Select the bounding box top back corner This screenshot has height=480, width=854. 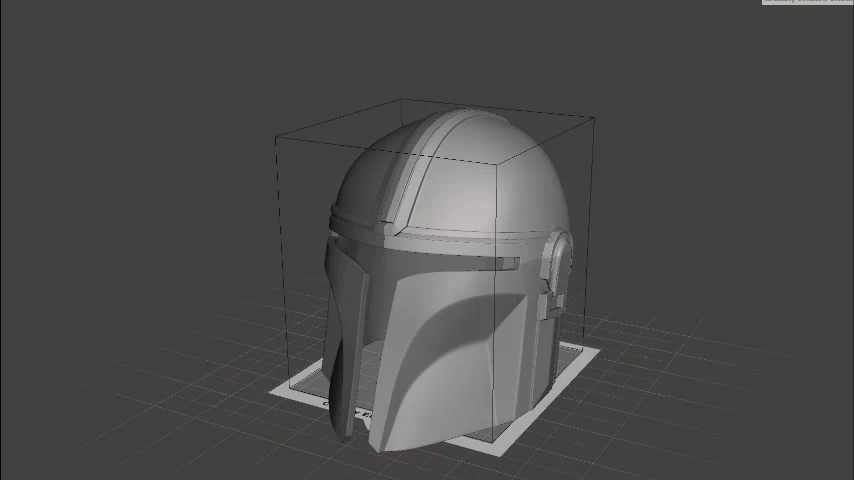(x=402, y=99)
